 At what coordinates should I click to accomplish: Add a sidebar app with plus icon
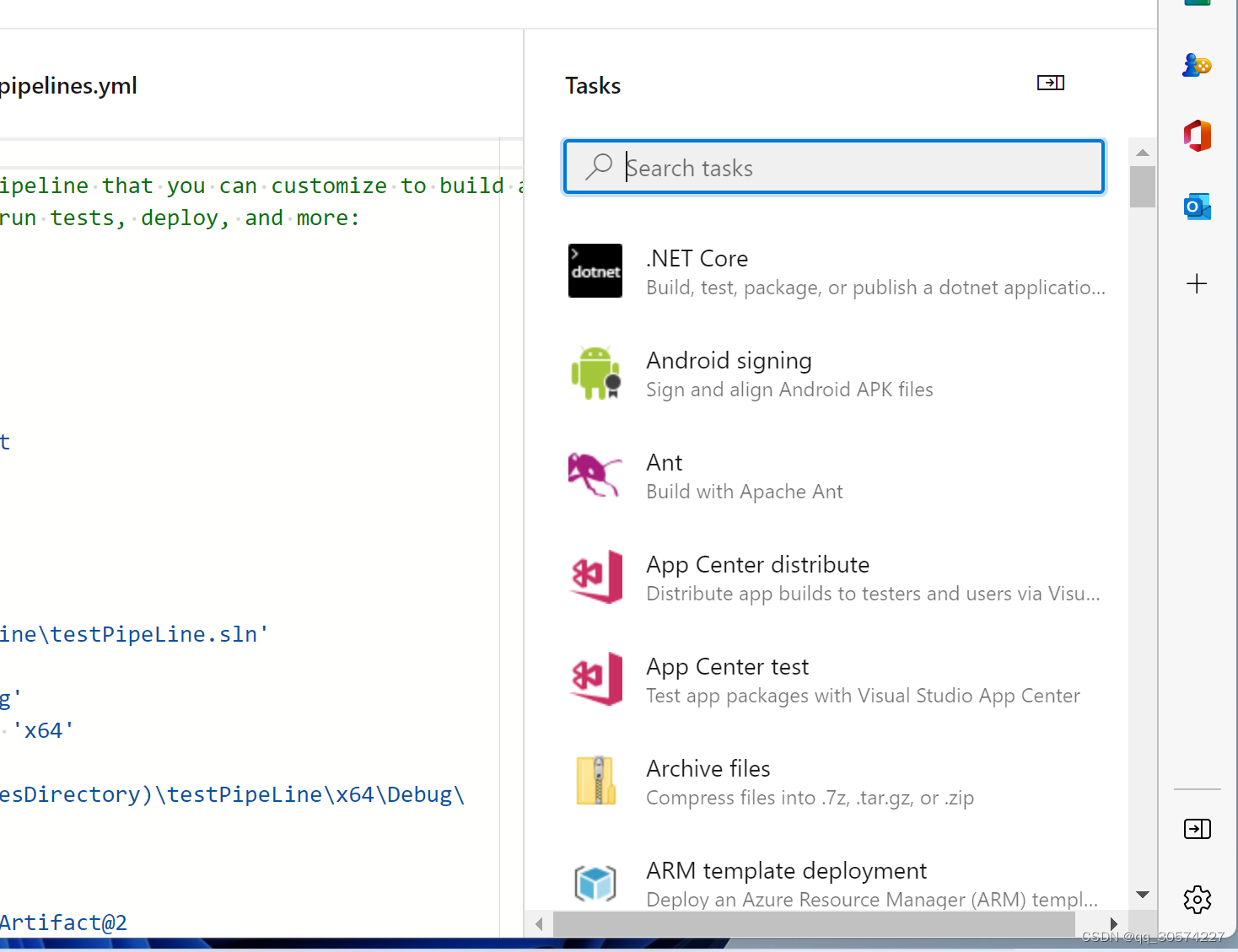point(1197,283)
